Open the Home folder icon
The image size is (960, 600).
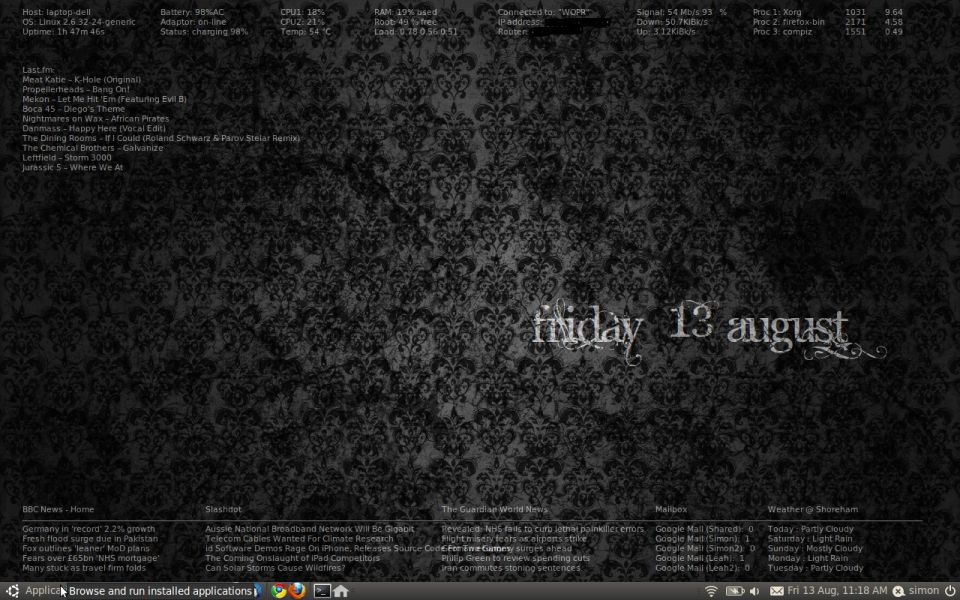pos(341,591)
